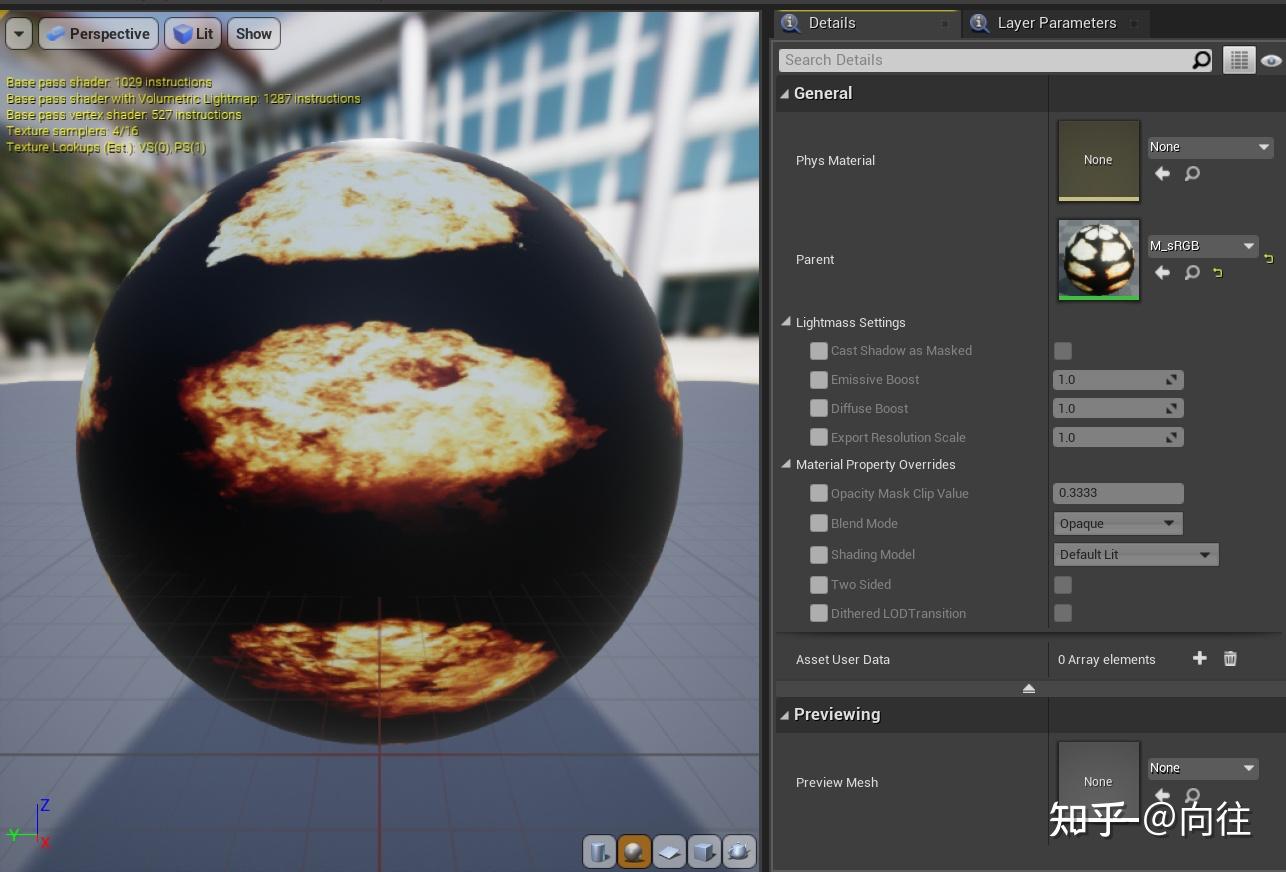Tick Dithered LODTransition value checkbox
The image size is (1286, 872).
1063,613
